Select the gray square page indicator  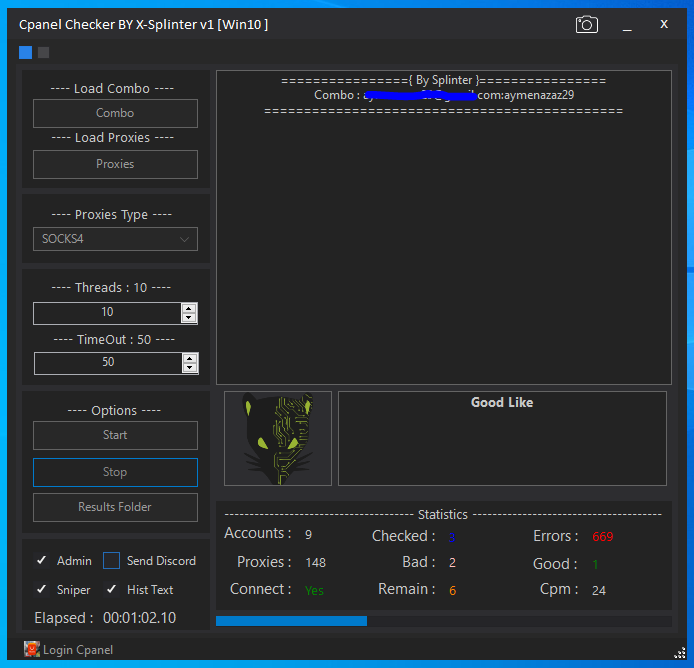point(43,52)
